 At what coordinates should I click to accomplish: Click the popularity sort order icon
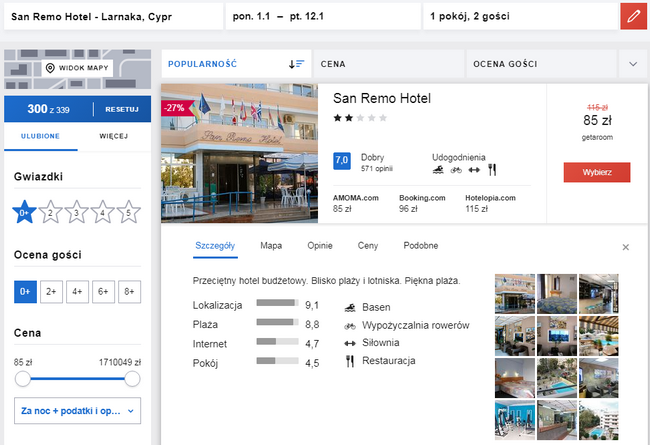click(296, 64)
